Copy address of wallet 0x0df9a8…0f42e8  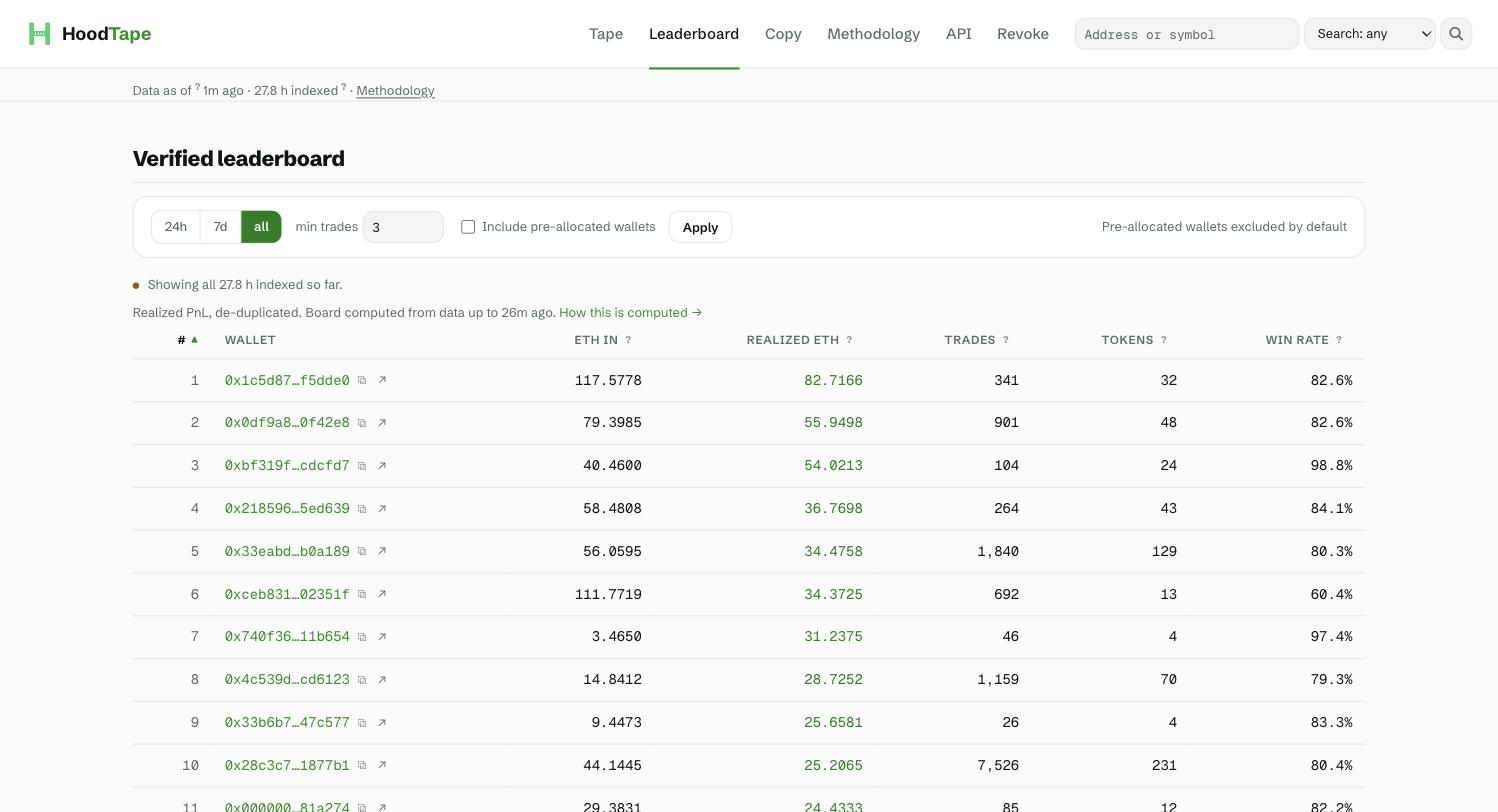click(x=362, y=423)
